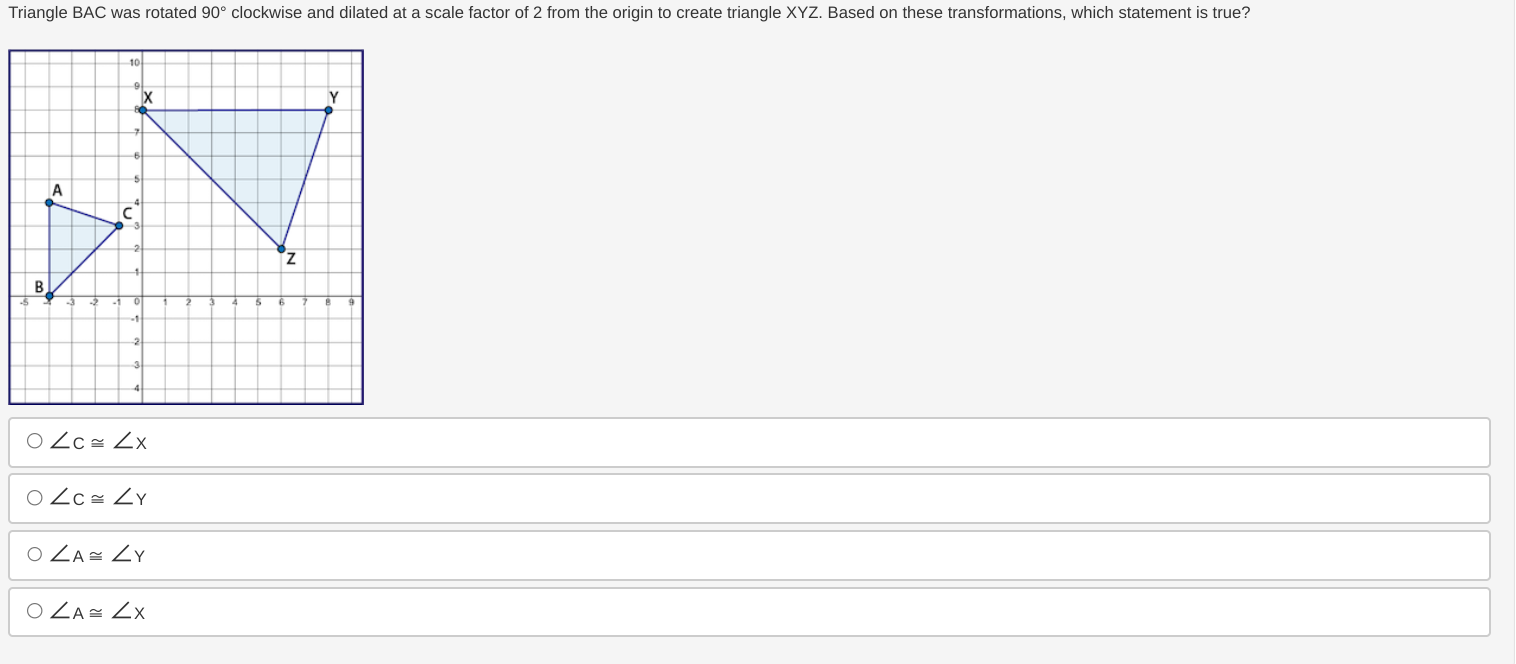This screenshot has height=664, width=1516.
Task: Select the radio button for ∠A ≅ ∠Y
Action: 35,554
